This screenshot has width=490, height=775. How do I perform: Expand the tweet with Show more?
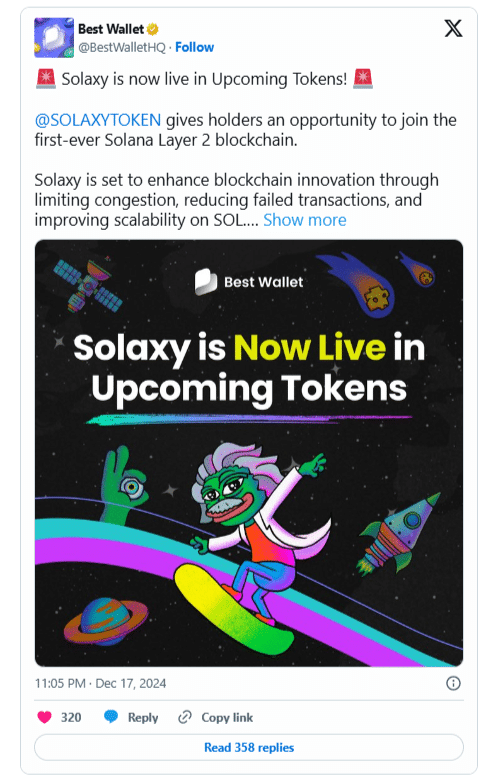click(305, 219)
